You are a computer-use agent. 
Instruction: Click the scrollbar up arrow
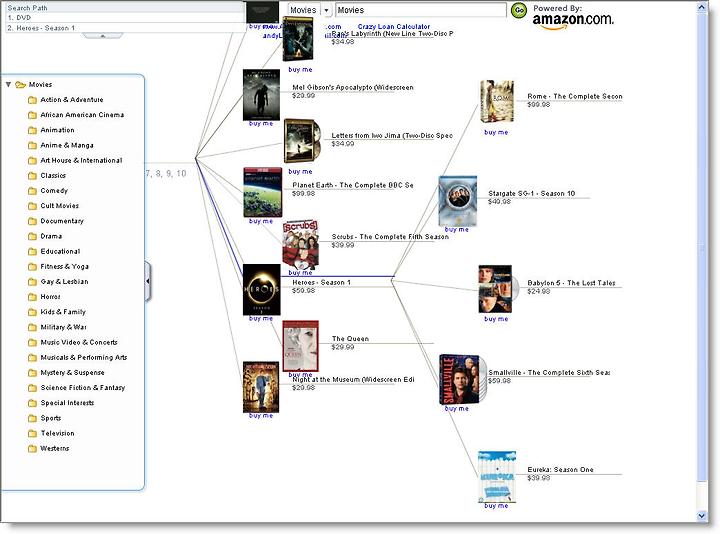[701, 8]
